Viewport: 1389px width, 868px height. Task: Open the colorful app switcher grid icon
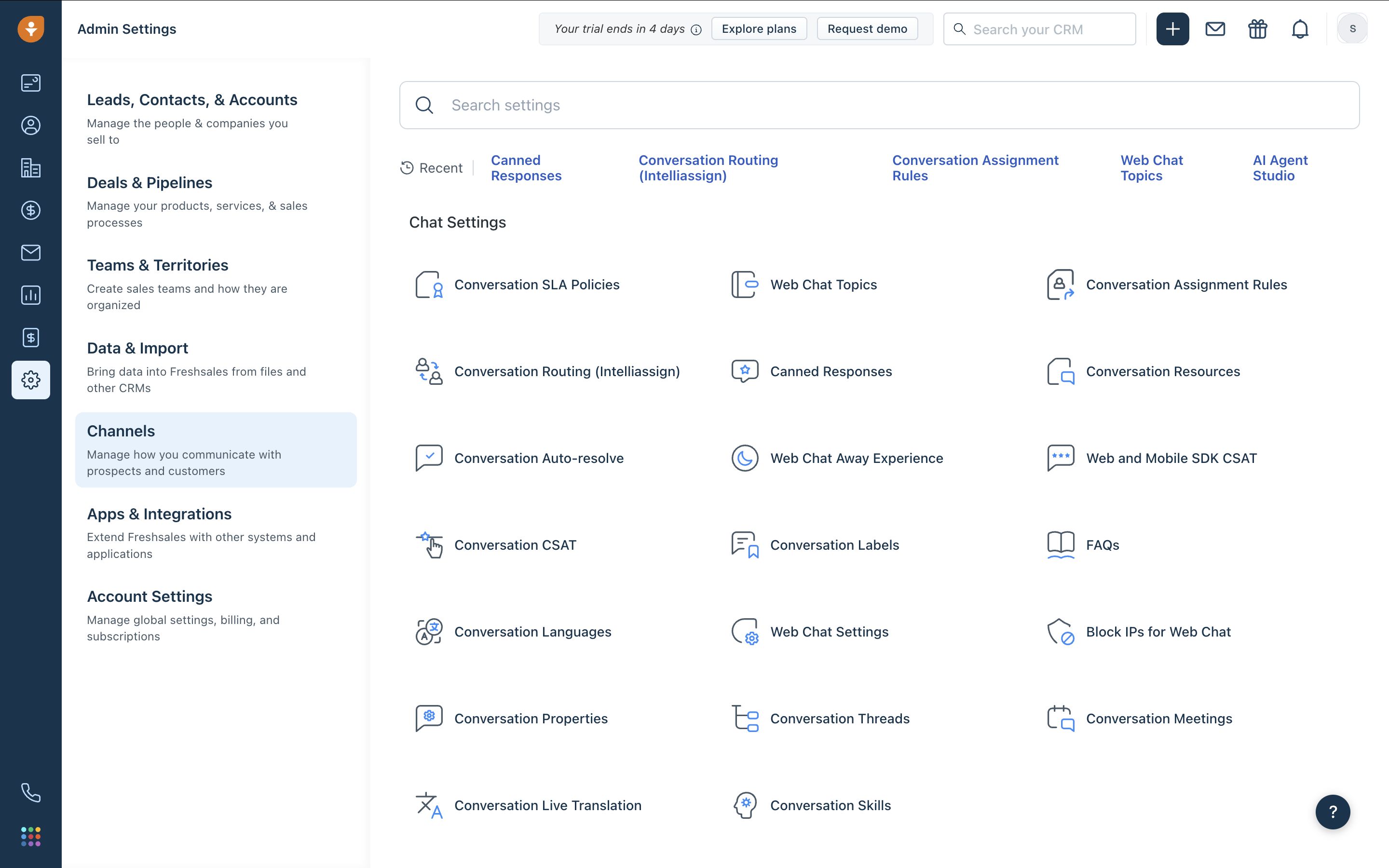(31, 837)
